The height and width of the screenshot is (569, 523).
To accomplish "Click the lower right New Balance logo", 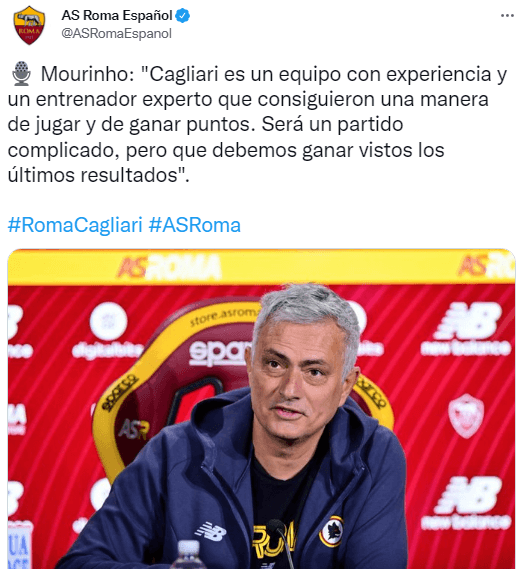I will coord(466,503).
